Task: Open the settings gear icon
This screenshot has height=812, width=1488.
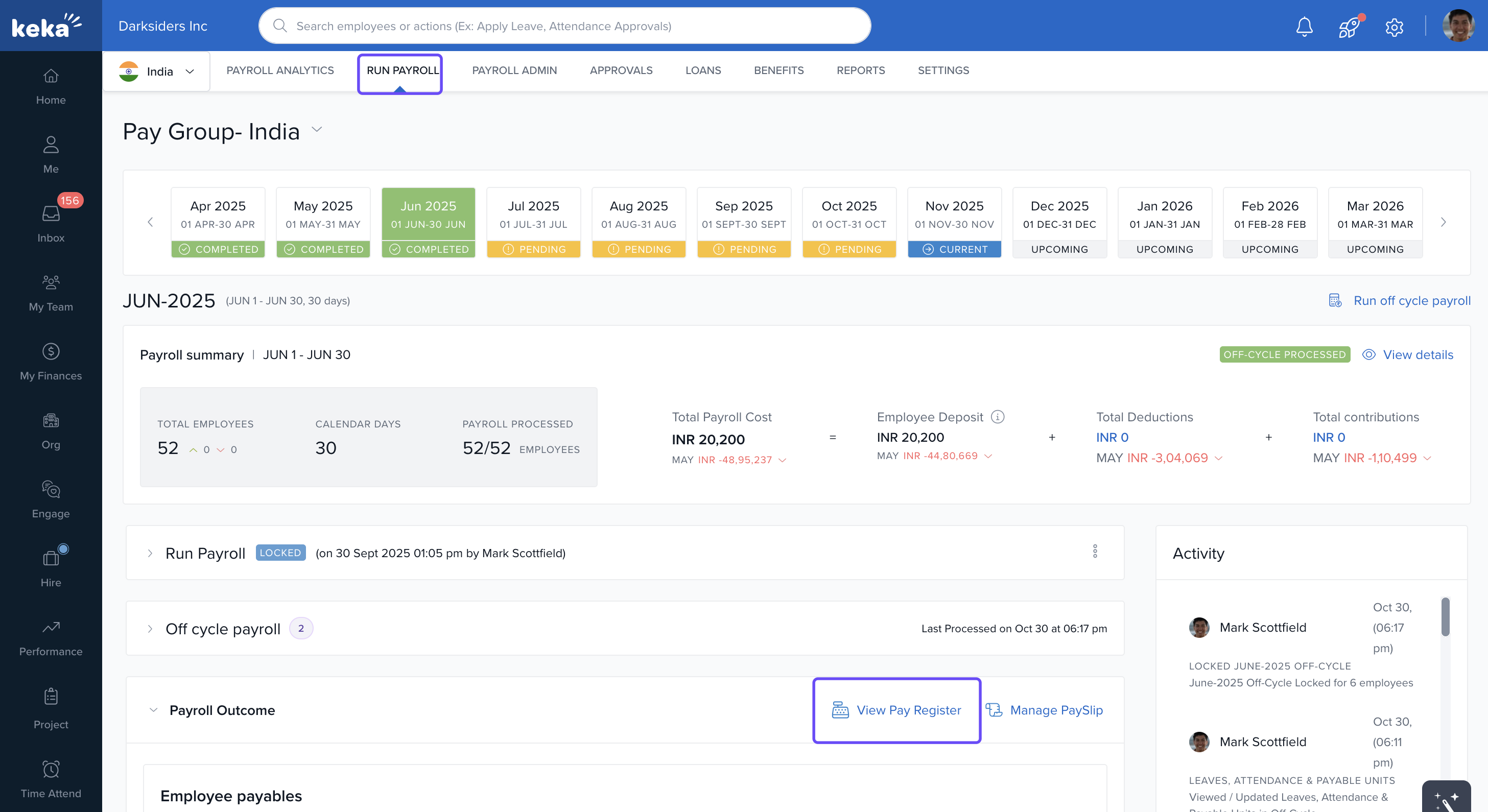Action: [x=1394, y=27]
